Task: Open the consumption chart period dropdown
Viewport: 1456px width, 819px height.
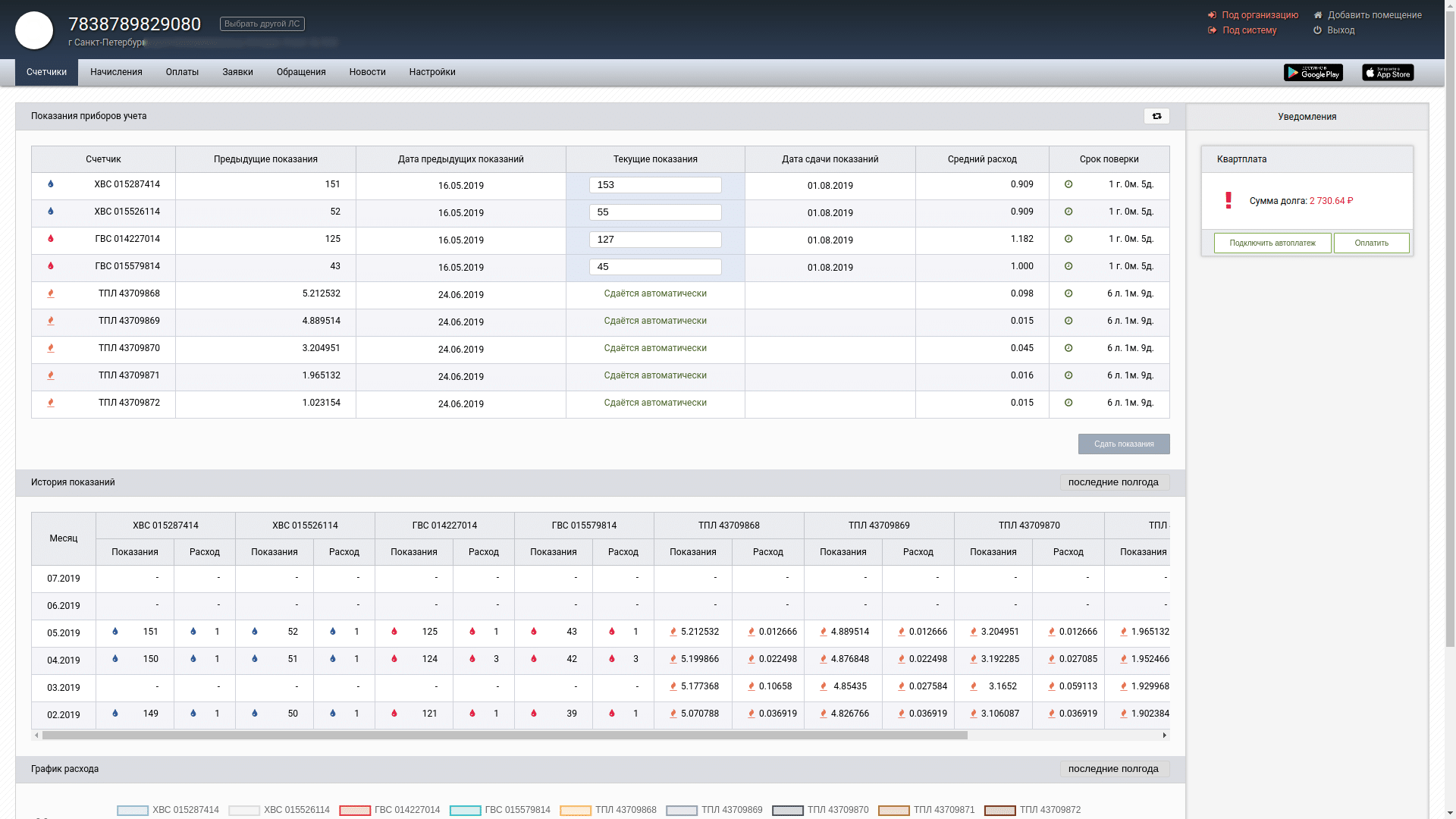Action: tap(1114, 769)
